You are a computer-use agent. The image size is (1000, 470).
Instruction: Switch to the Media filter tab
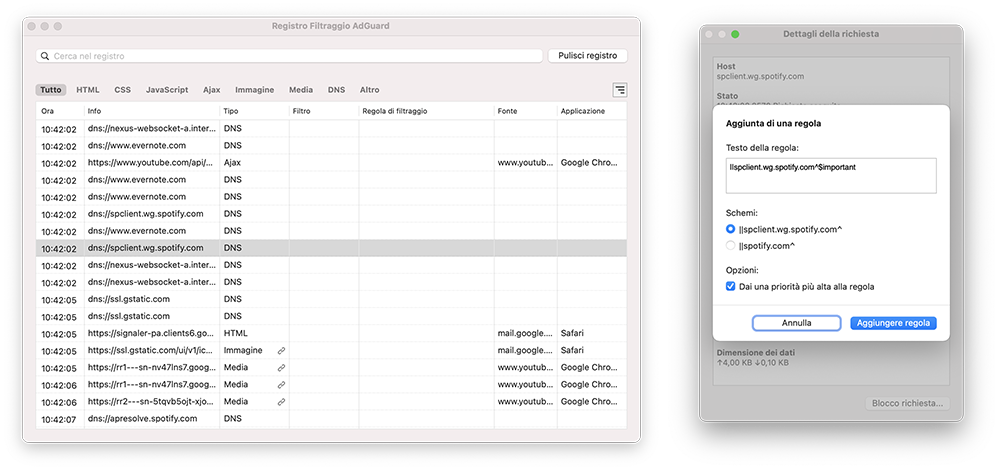coord(301,90)
